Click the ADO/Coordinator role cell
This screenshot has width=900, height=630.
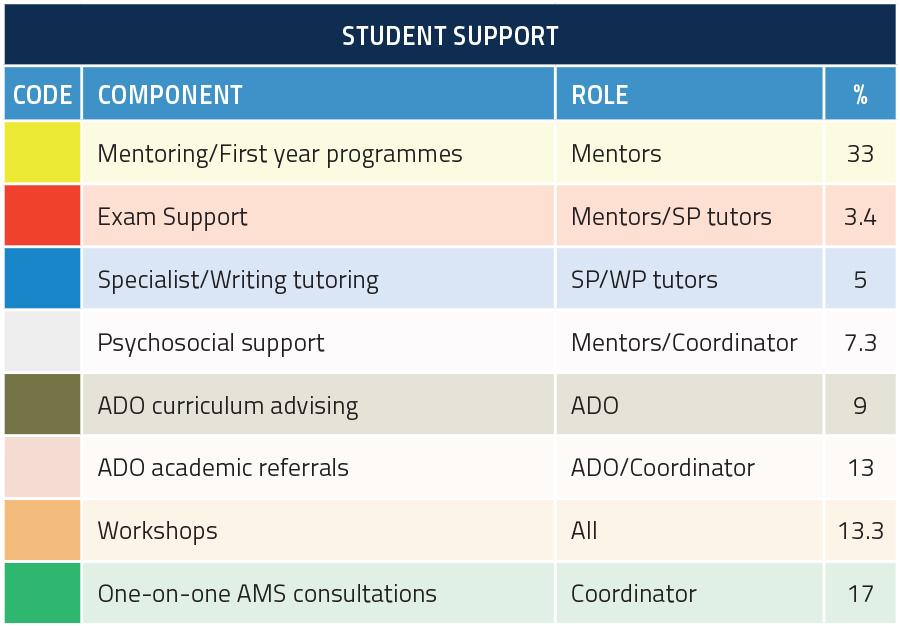click(x=689, y=467)
